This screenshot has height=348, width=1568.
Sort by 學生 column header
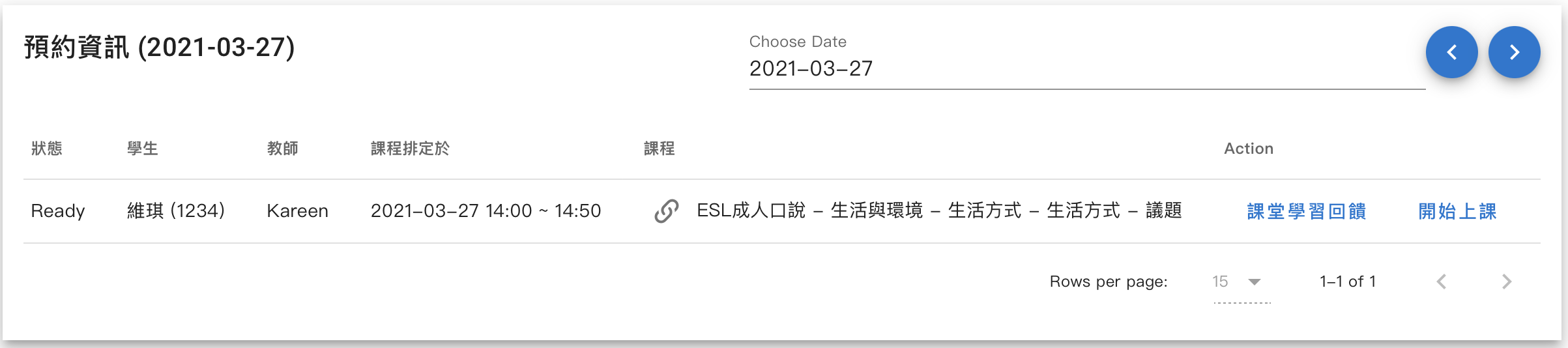(143, 149)
